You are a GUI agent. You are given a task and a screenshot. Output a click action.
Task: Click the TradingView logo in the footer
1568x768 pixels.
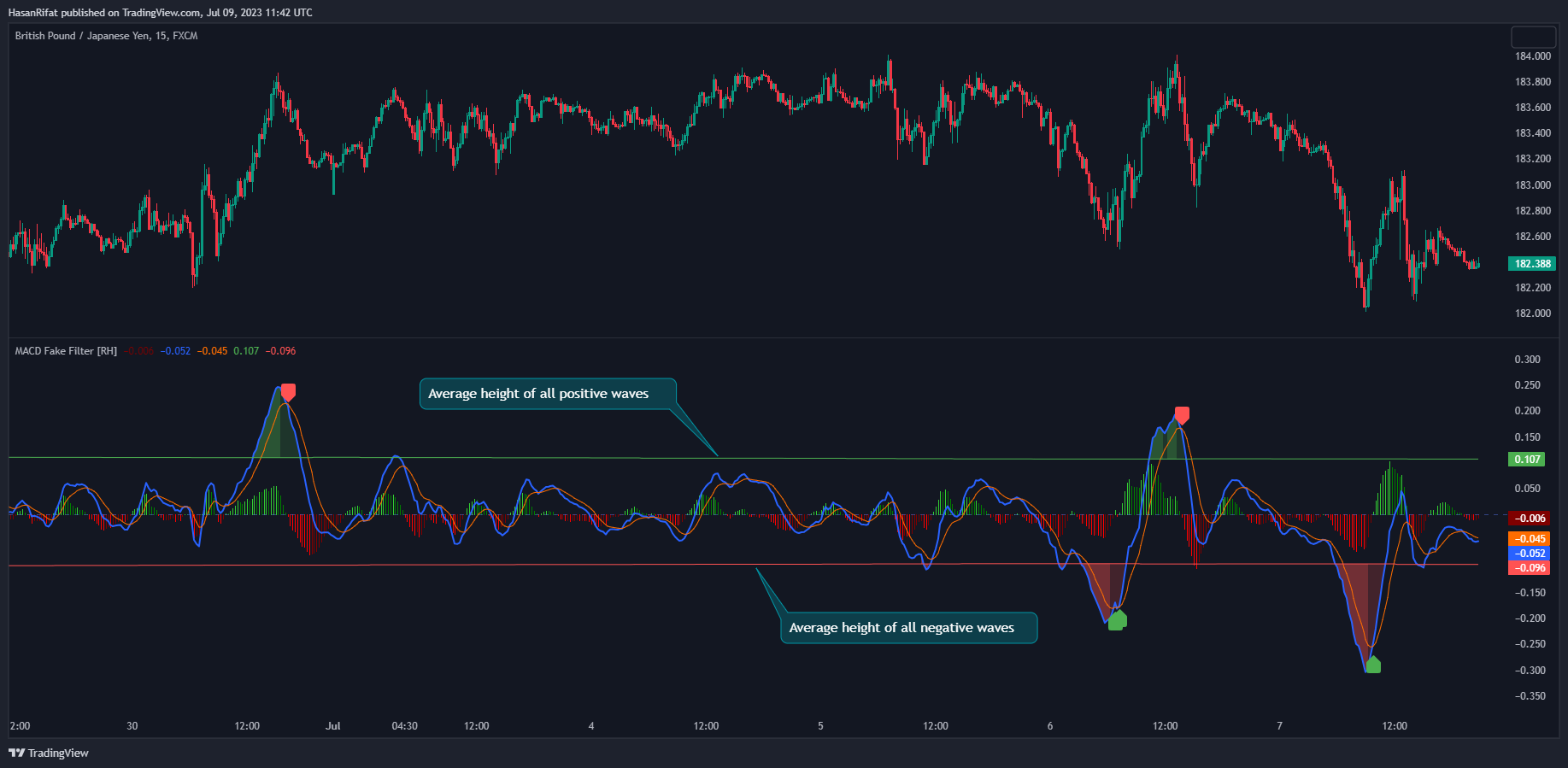click(x=49, y=753)
